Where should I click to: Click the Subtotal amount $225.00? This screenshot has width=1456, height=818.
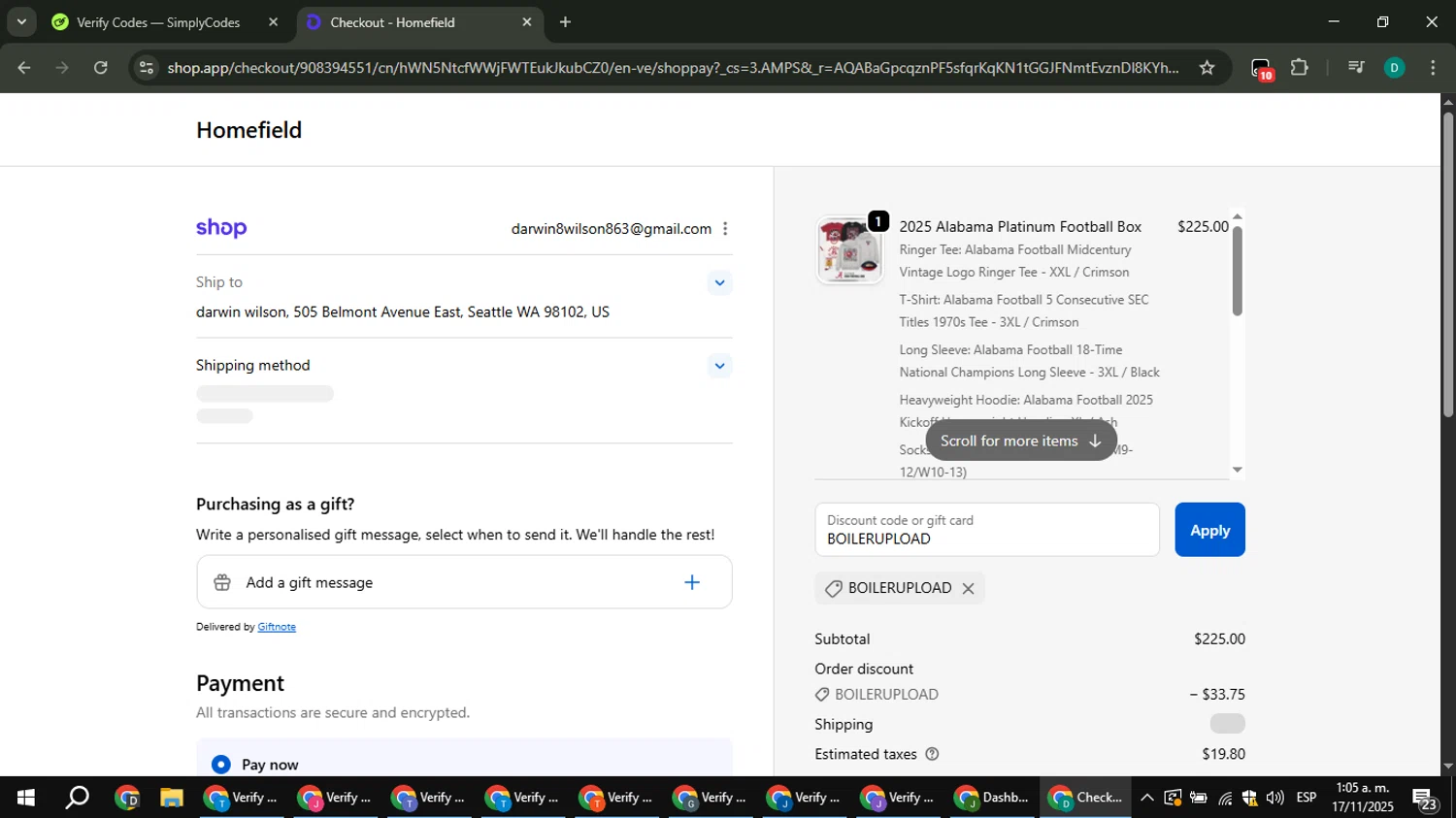tap(1219, 639)
